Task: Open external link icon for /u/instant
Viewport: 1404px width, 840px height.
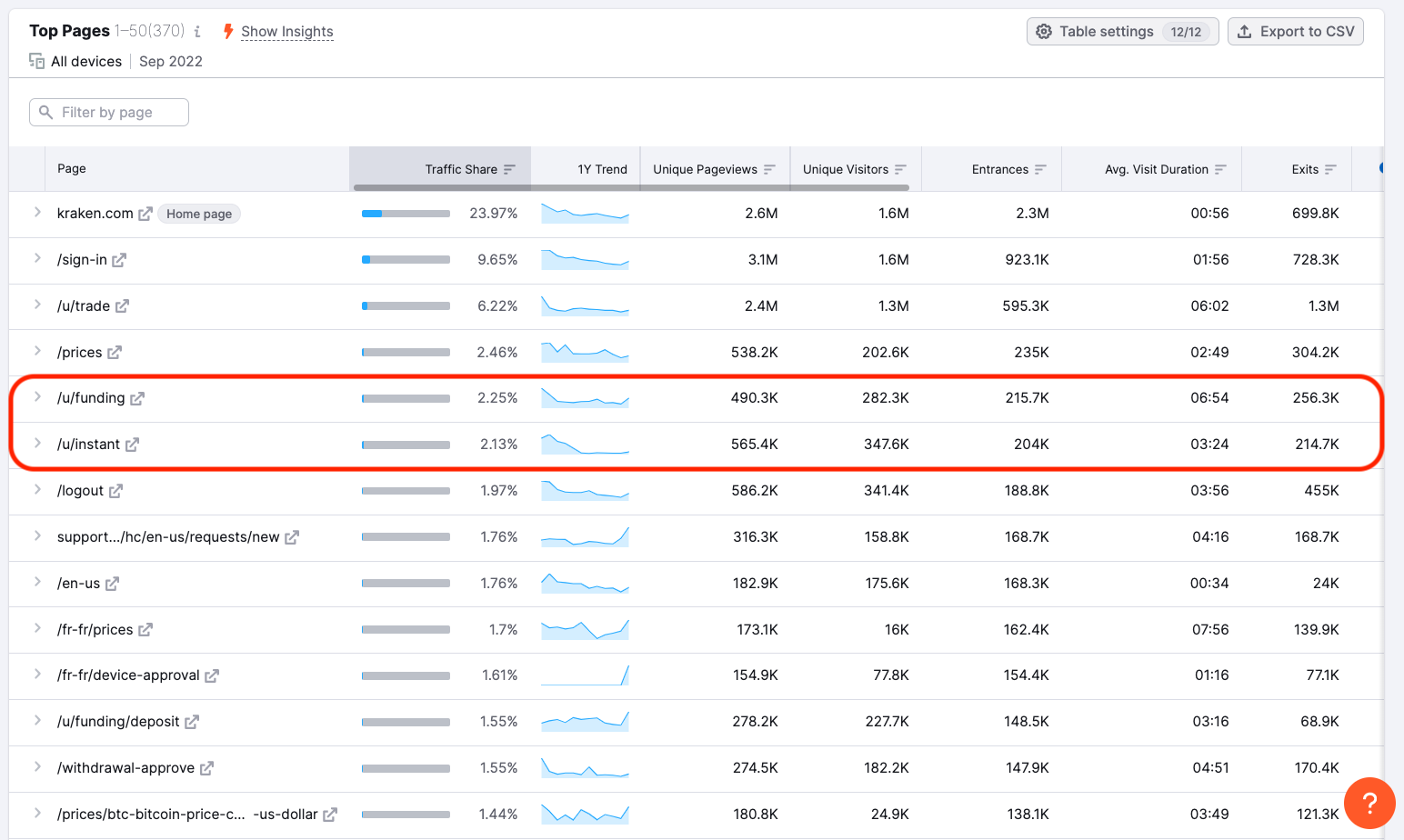Action: [132, 445]
